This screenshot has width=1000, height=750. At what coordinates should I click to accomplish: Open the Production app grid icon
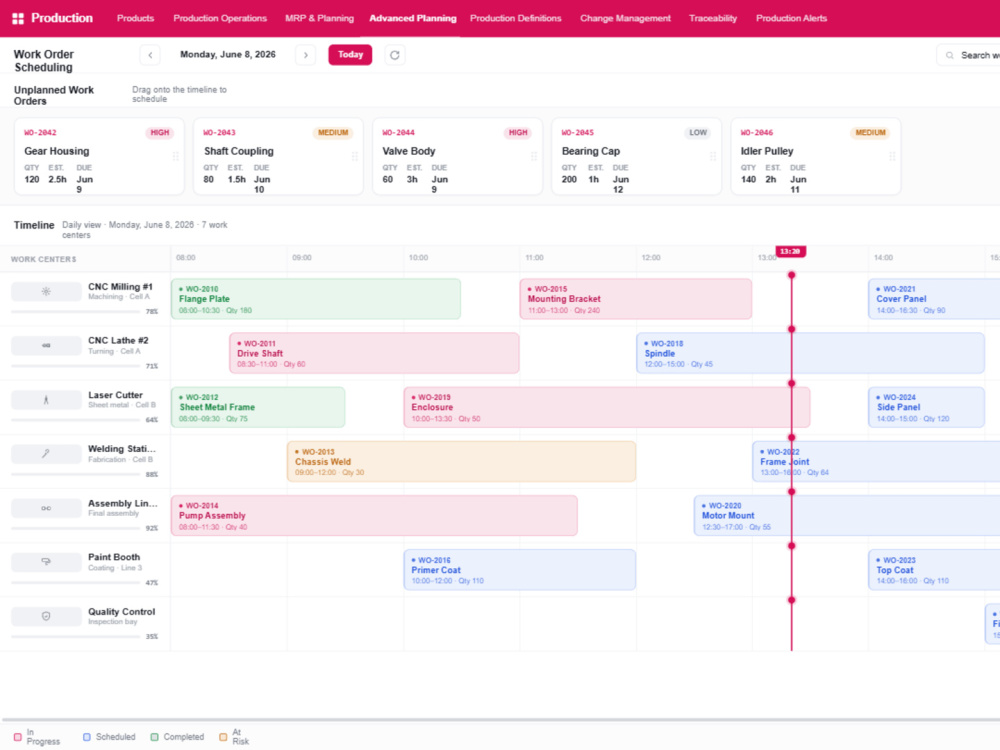click(18, 18)
